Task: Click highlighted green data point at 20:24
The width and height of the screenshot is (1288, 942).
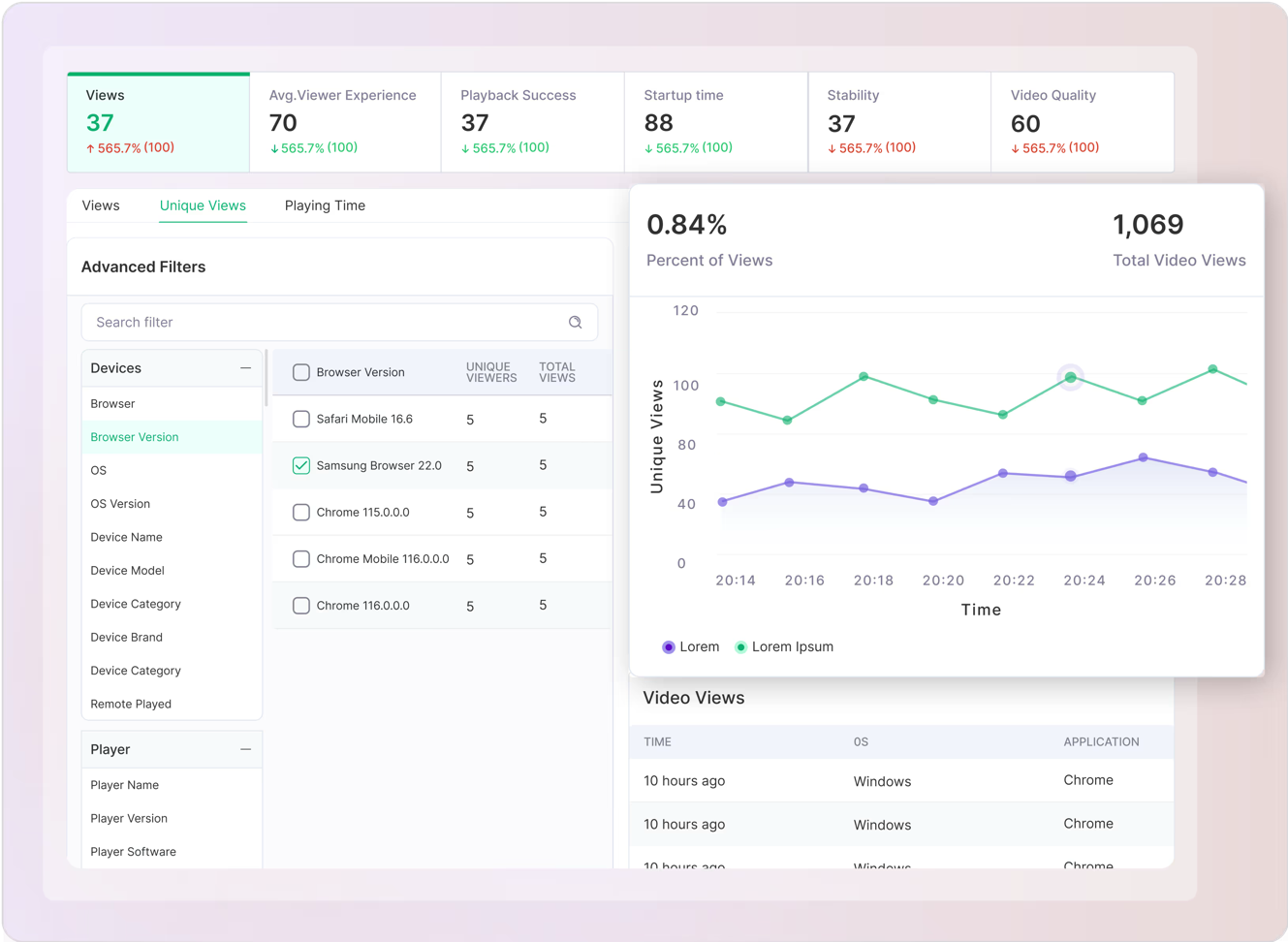Action: pyautogui.click(x=1071, y=377)
